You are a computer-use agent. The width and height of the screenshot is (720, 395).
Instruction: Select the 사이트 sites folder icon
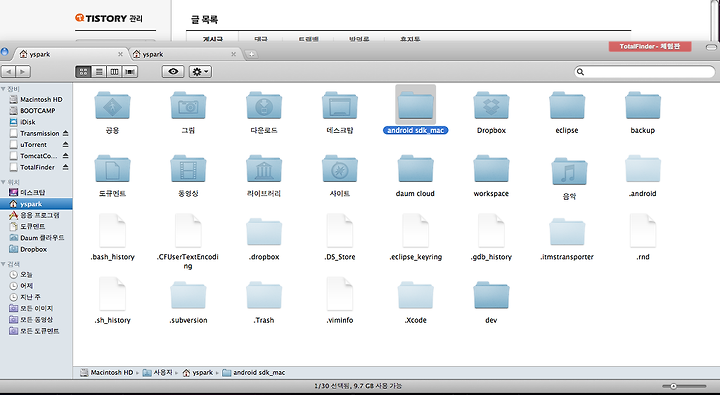tap(340, 169)
